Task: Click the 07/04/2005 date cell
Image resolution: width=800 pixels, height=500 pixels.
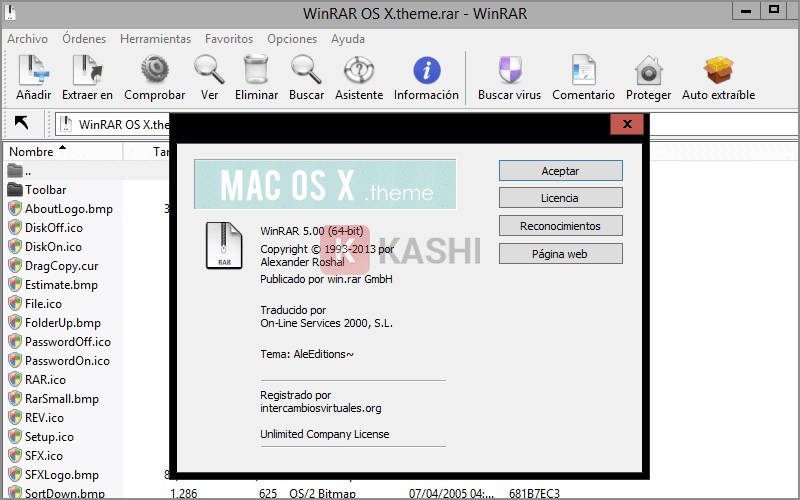Action: (451, 493)
